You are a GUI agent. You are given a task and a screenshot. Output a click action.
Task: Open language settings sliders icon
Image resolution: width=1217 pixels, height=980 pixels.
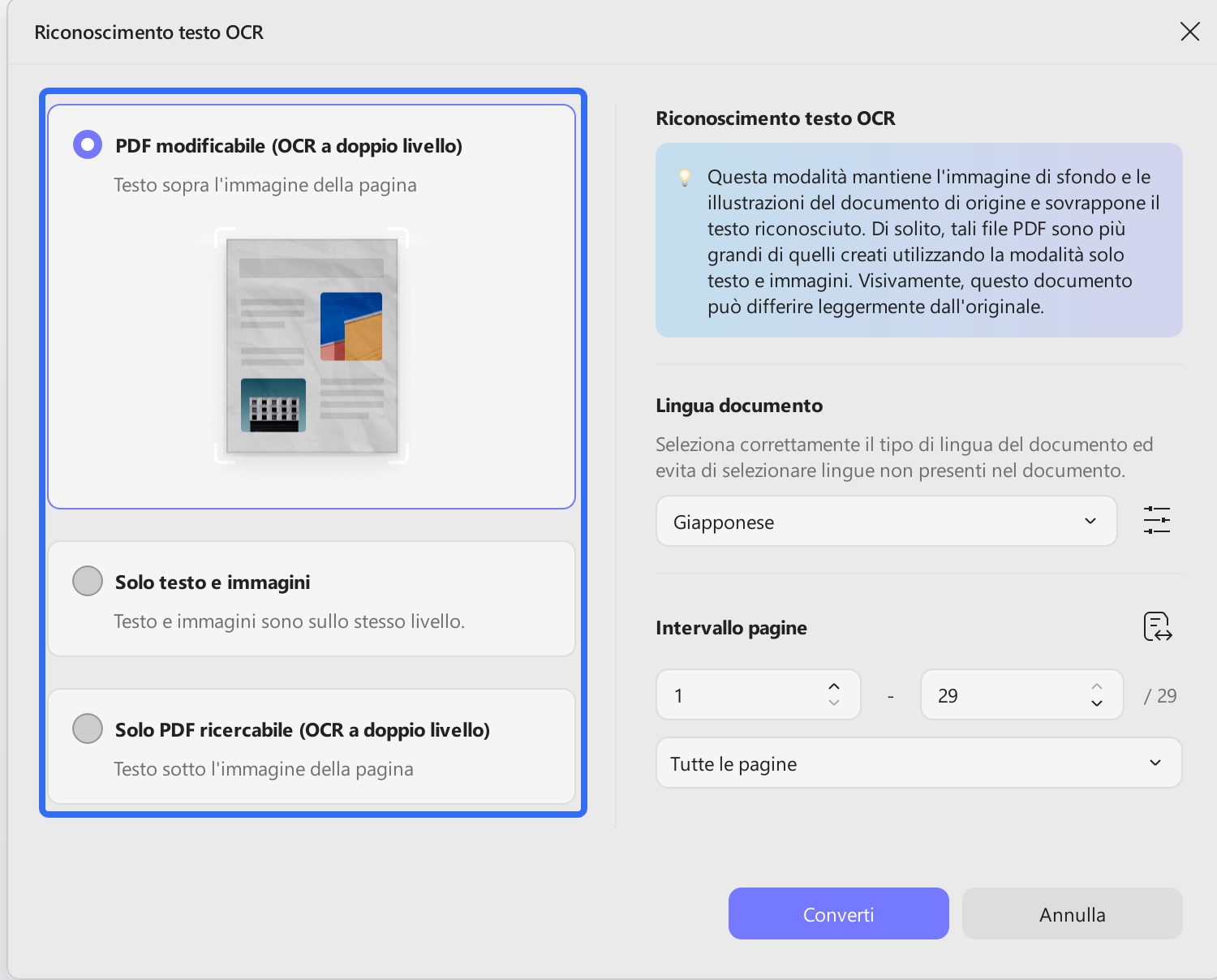click(x=1157, y=520)
